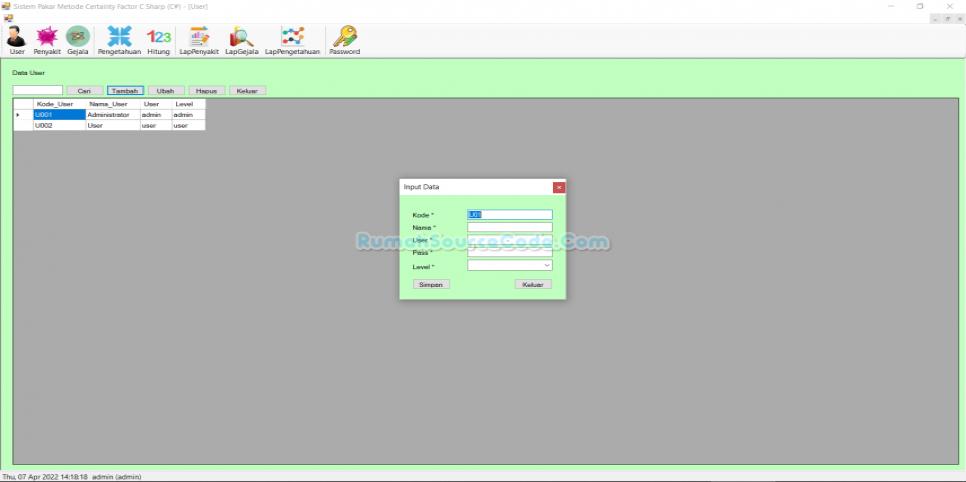Select the U002 cell

59,125
